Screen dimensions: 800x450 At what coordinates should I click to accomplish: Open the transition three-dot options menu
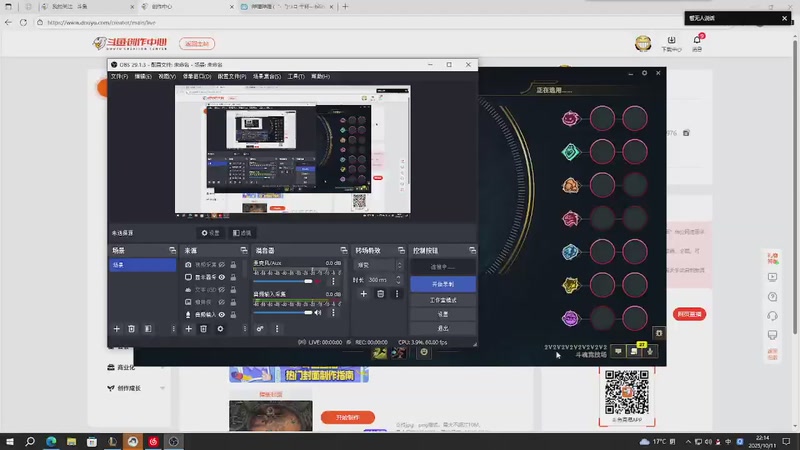pos(397,294)
